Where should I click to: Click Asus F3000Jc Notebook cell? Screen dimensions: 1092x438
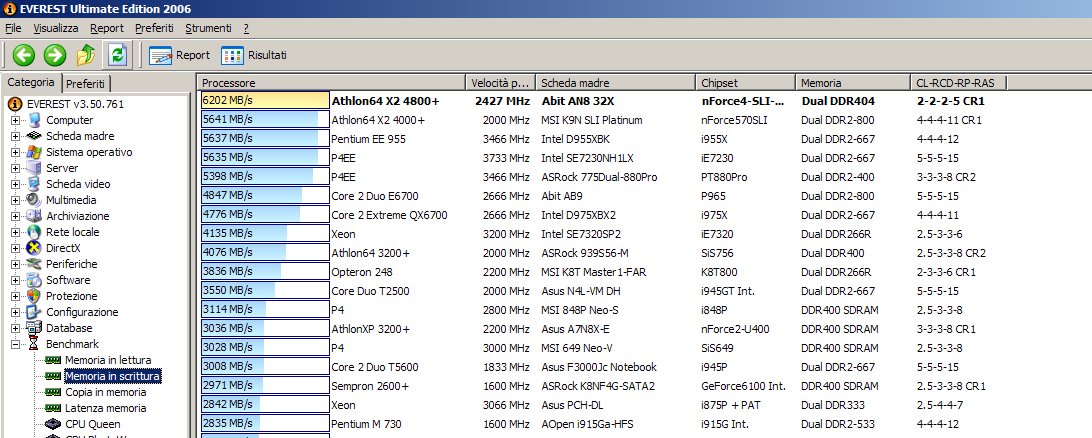coord(599,367)
